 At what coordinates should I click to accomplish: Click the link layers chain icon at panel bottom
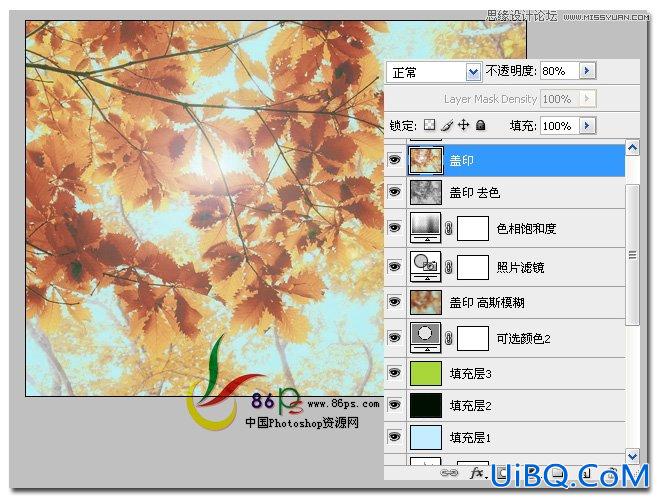(449, 473)
